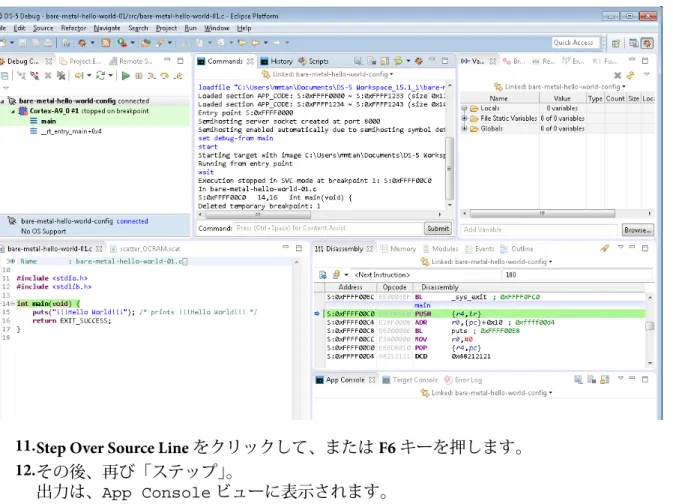
Task: Click the Quick Access search box
Action: pos(575,43)
